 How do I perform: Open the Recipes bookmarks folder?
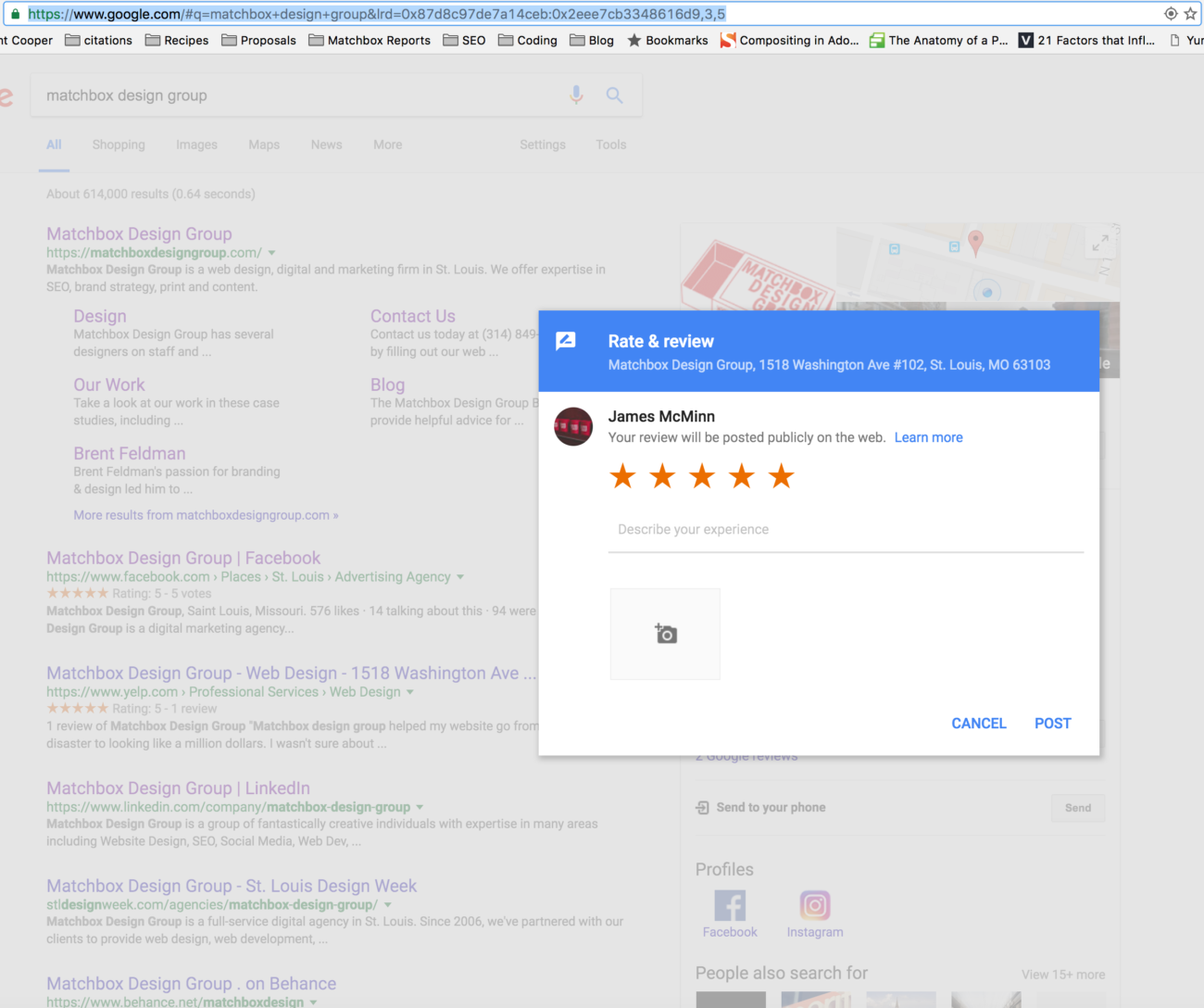coord(177,40)
